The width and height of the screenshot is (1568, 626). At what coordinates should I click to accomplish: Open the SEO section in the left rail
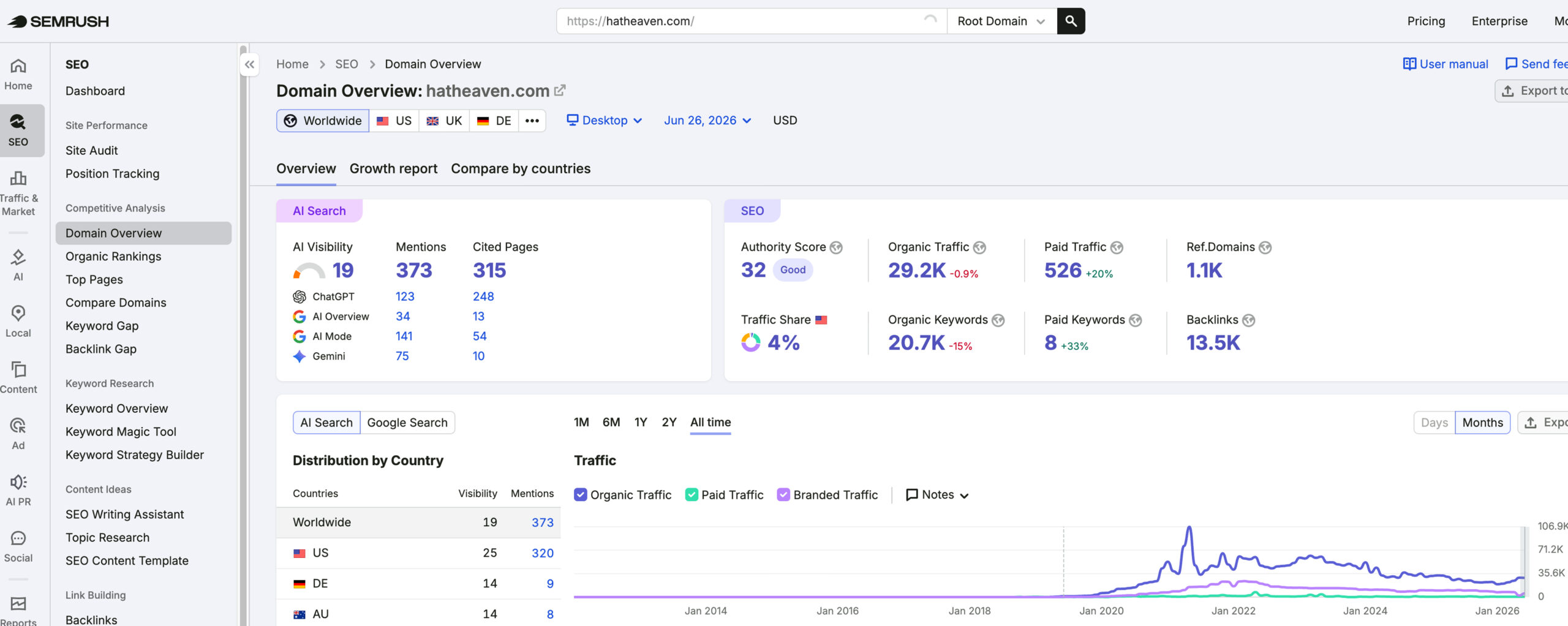click(x=18, y=130)
